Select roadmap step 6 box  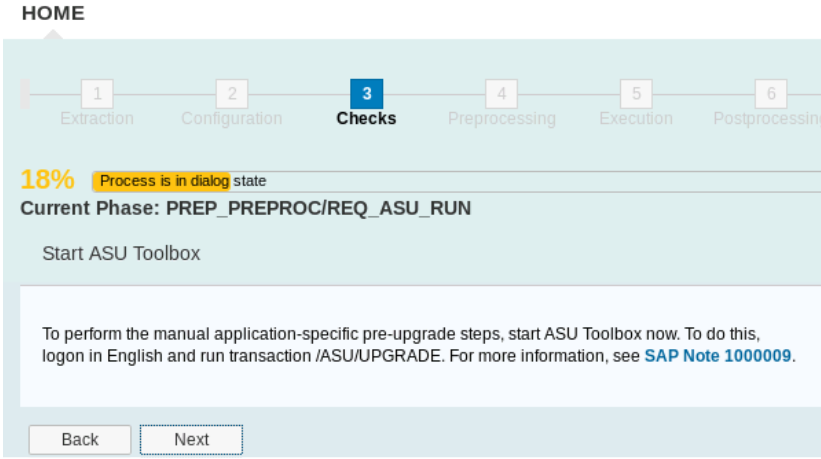point(771,94)
